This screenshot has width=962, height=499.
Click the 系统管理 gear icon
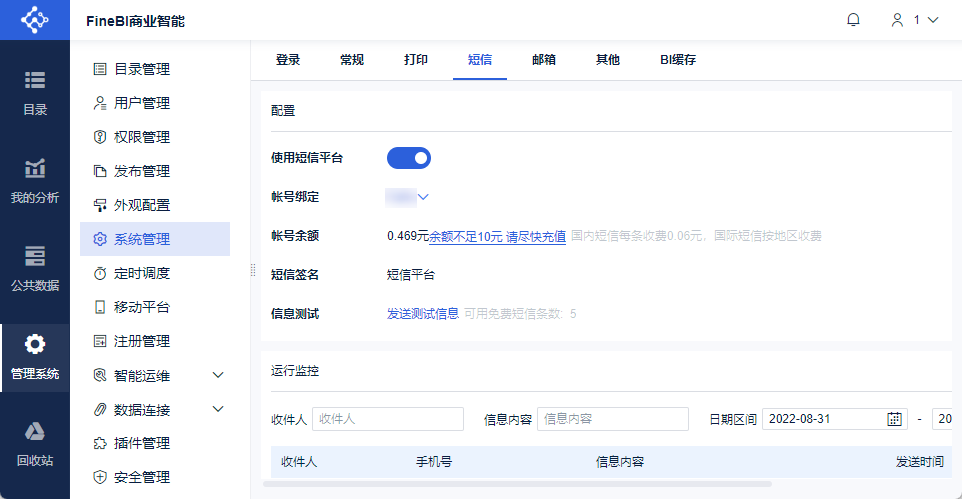coord(100,239)
